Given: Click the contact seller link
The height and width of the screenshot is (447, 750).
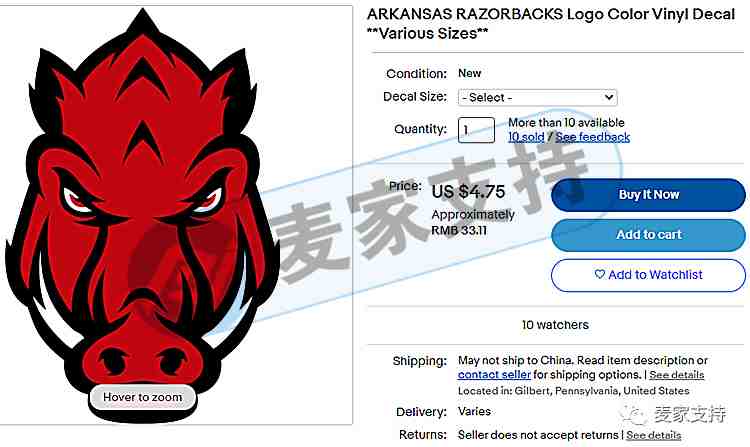Looking at the screenshot, I should tap(494, 375).
